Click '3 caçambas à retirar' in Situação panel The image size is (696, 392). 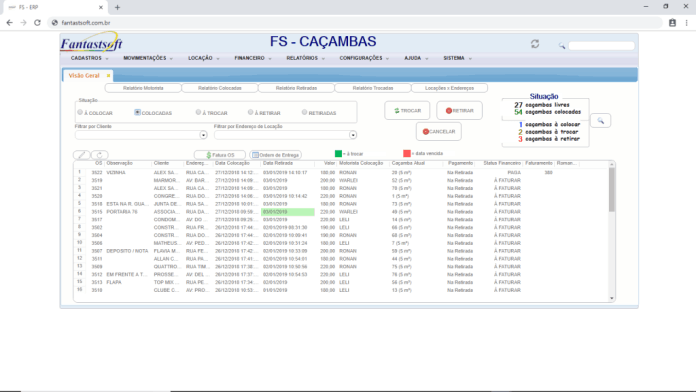click(549, 139)
